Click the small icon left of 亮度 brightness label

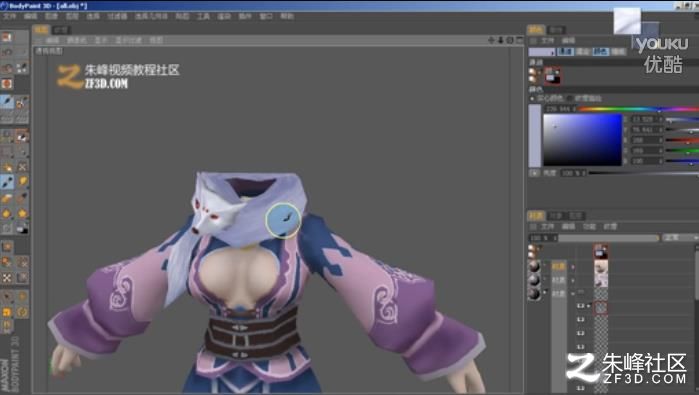pyautogui.click(x=534, y=173)
